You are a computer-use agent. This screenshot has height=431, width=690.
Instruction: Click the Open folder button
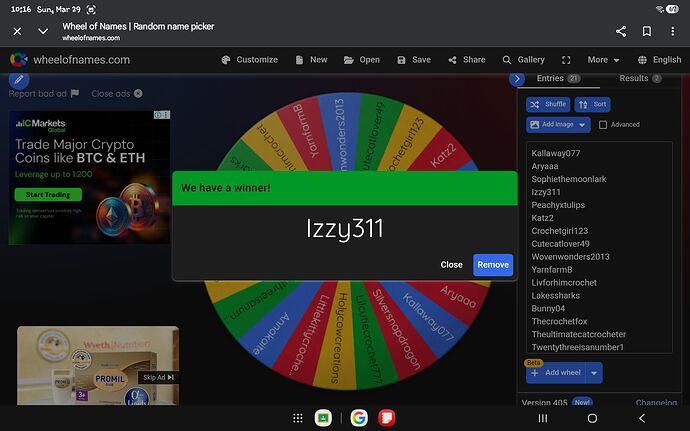point(361,60)
